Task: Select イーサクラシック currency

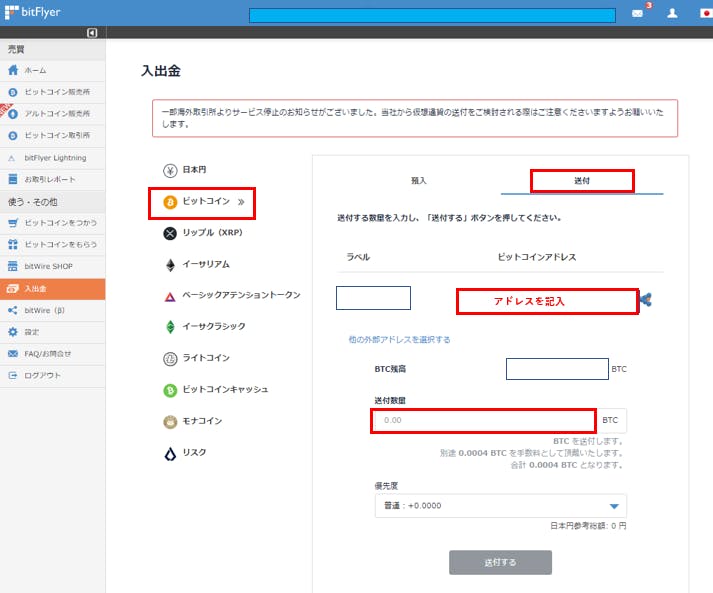Action: (x=204, y=327)
